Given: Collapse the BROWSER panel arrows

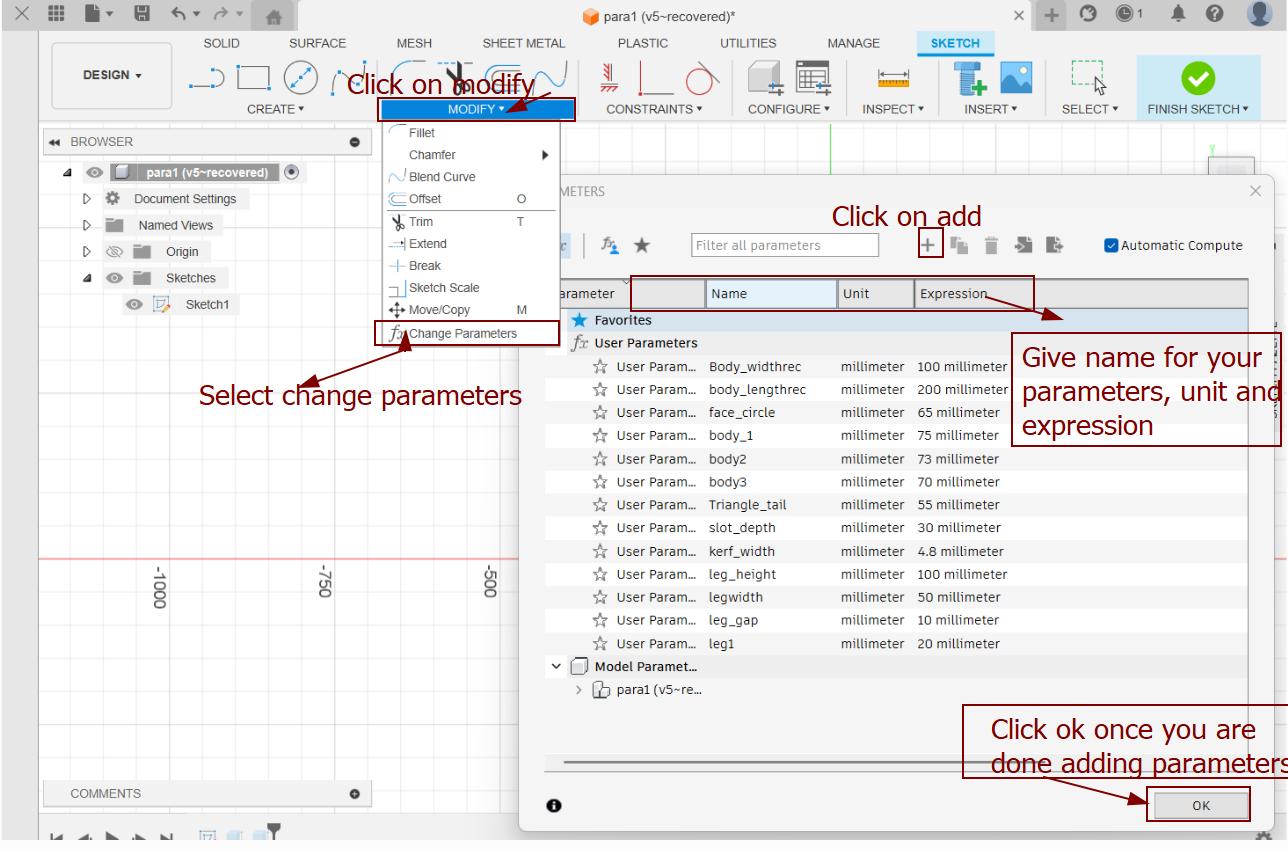Looking at the screenshot, I should pyautogui.click(x=54, y=142).
